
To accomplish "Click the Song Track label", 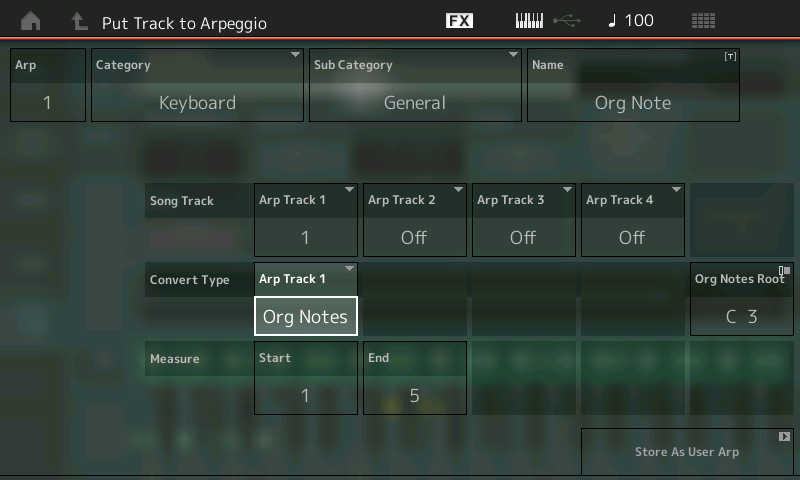I will tap(182, 201).
